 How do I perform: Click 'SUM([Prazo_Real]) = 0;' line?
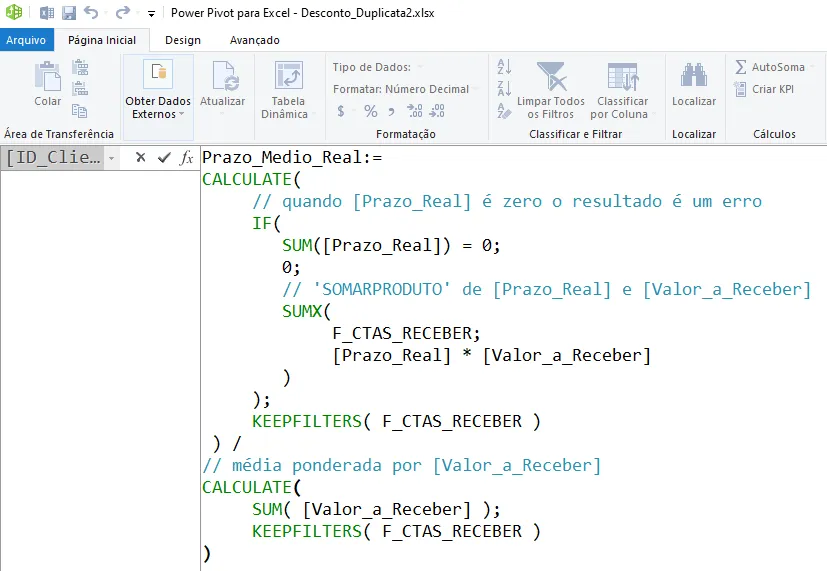coord(391,245)
